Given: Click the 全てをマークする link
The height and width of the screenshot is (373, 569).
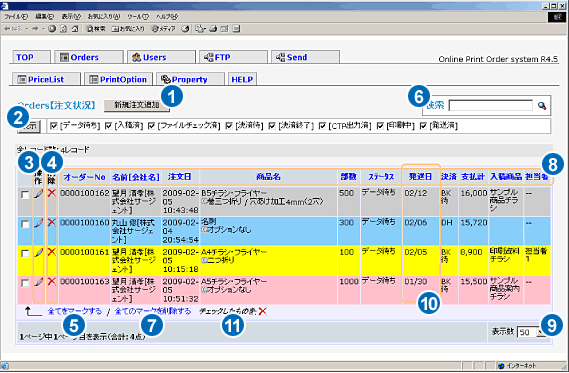Looking at the screenshot, I should pyautogui.click(x=74, y=311).
